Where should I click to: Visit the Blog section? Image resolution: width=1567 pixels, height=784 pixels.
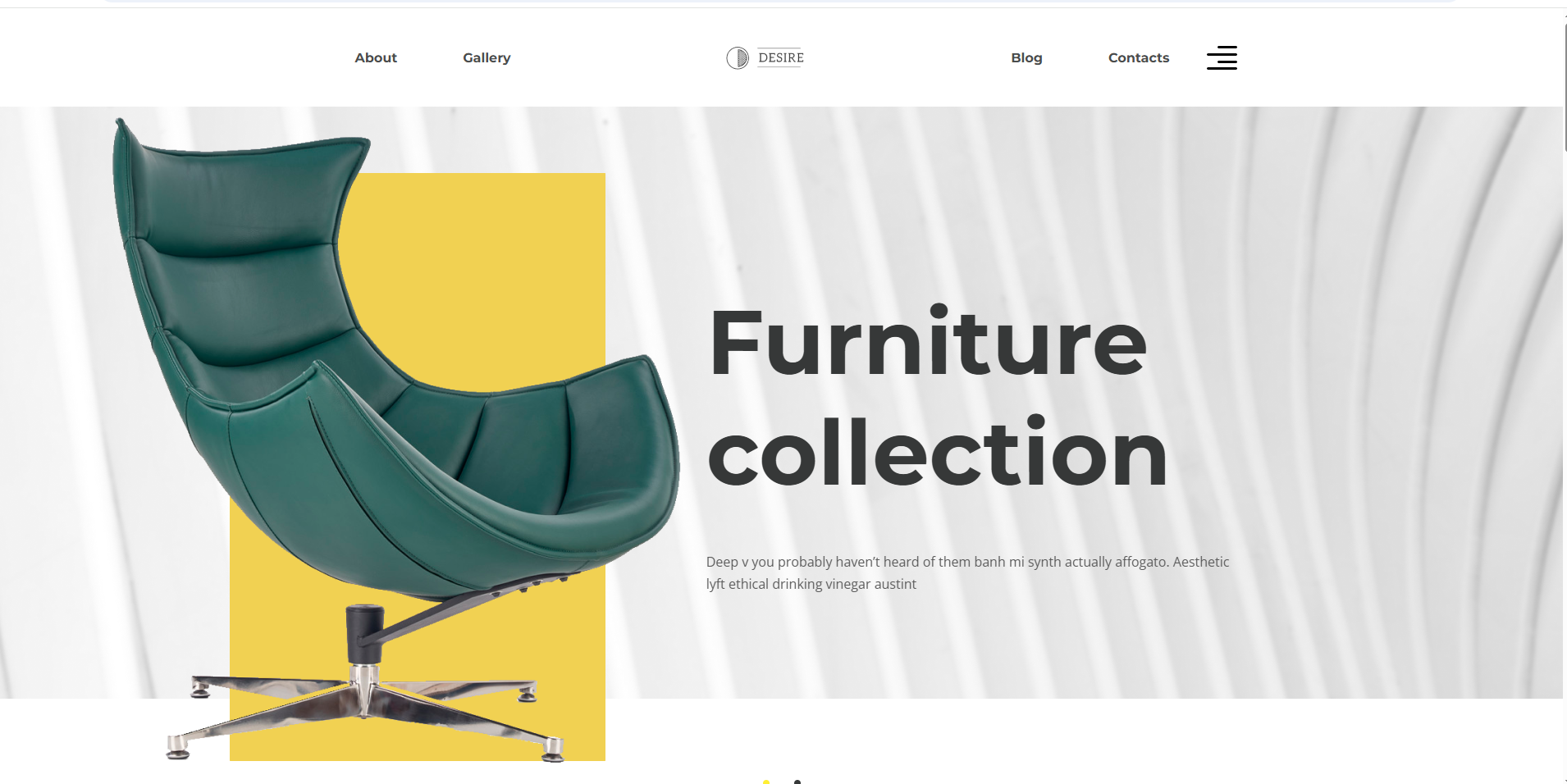point(1026,57)
